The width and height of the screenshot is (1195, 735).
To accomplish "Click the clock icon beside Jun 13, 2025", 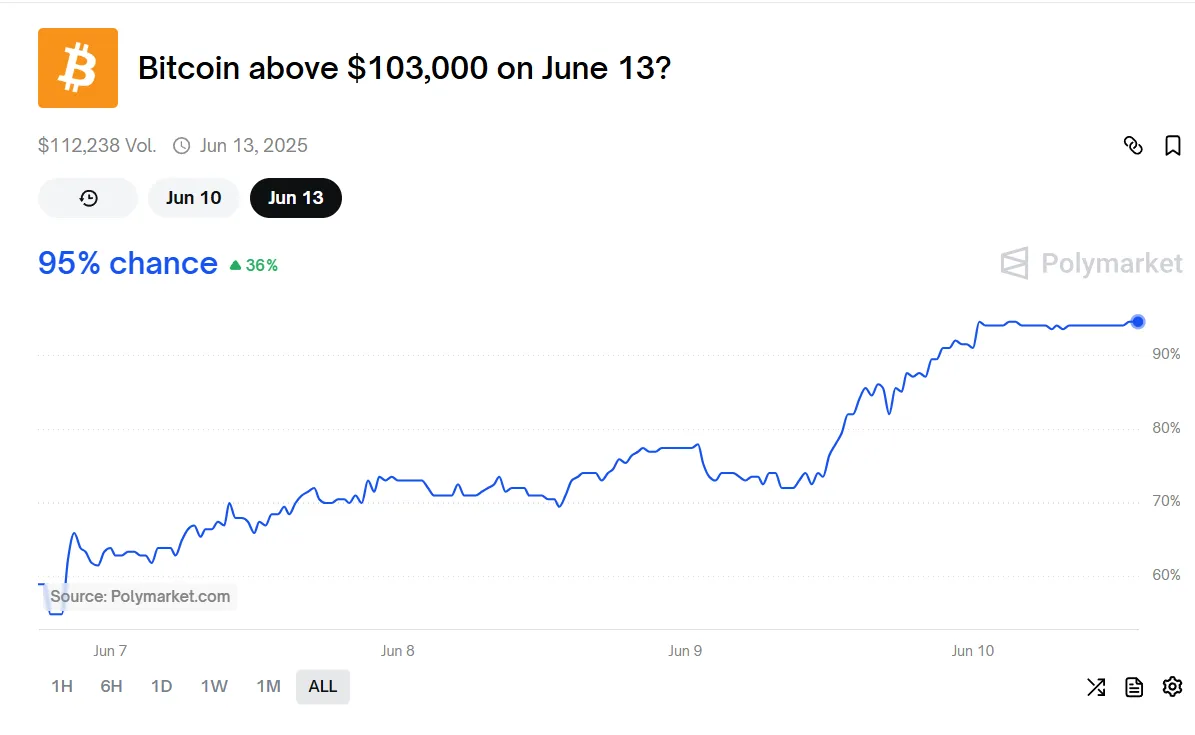I will pos(182,146).
